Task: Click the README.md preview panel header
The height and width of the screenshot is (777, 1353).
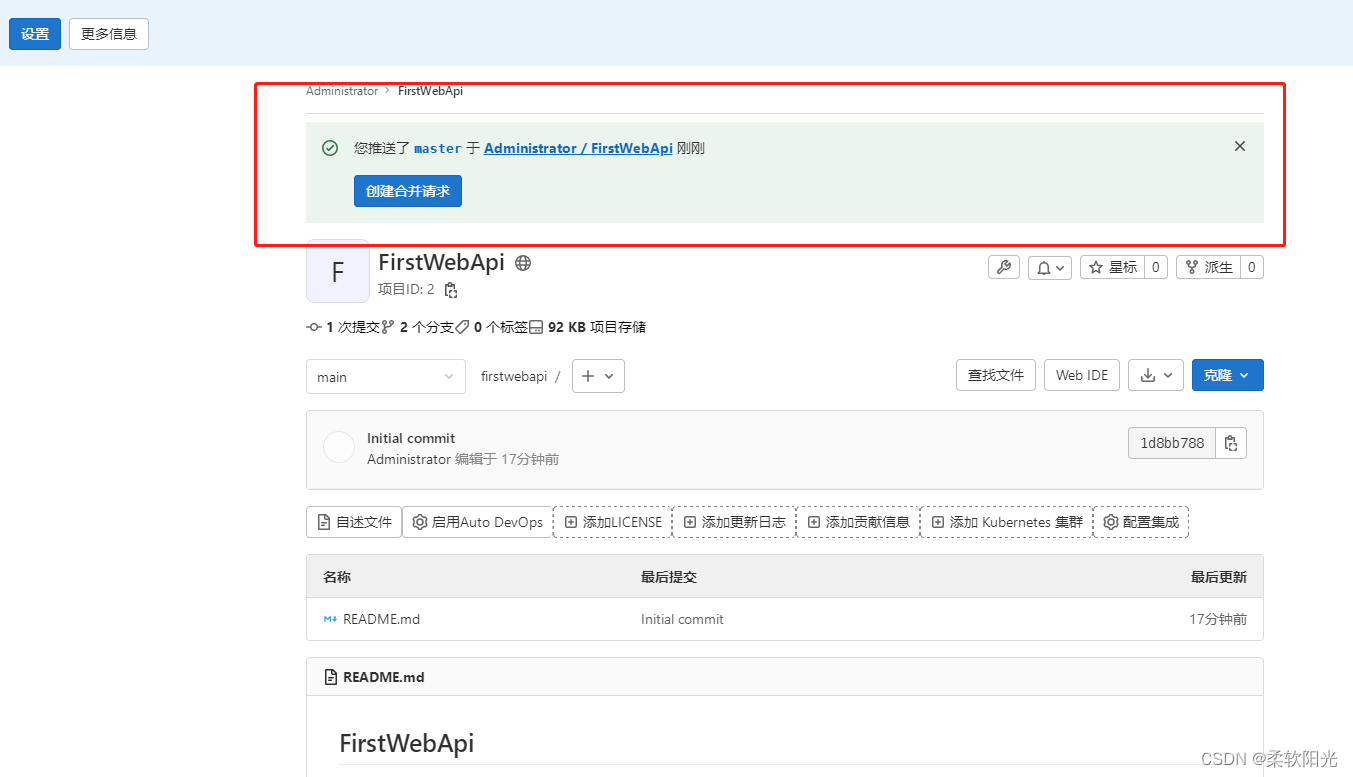Action: tap(785, 677)
